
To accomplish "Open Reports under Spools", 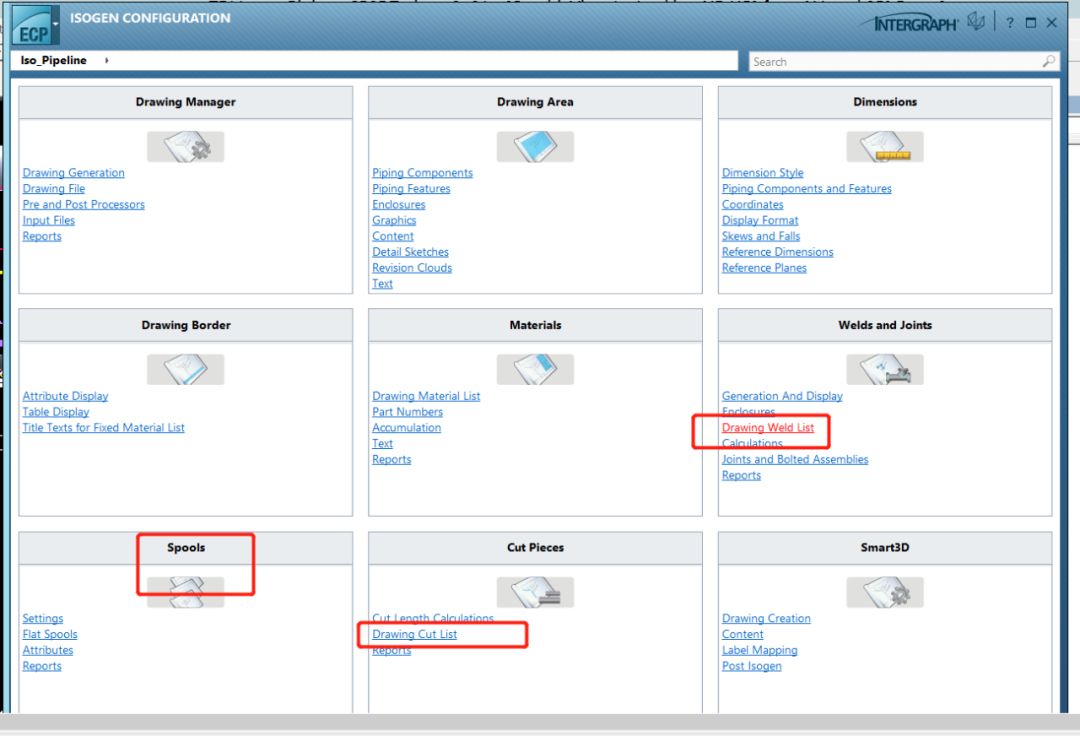I will tap(42, 666).
